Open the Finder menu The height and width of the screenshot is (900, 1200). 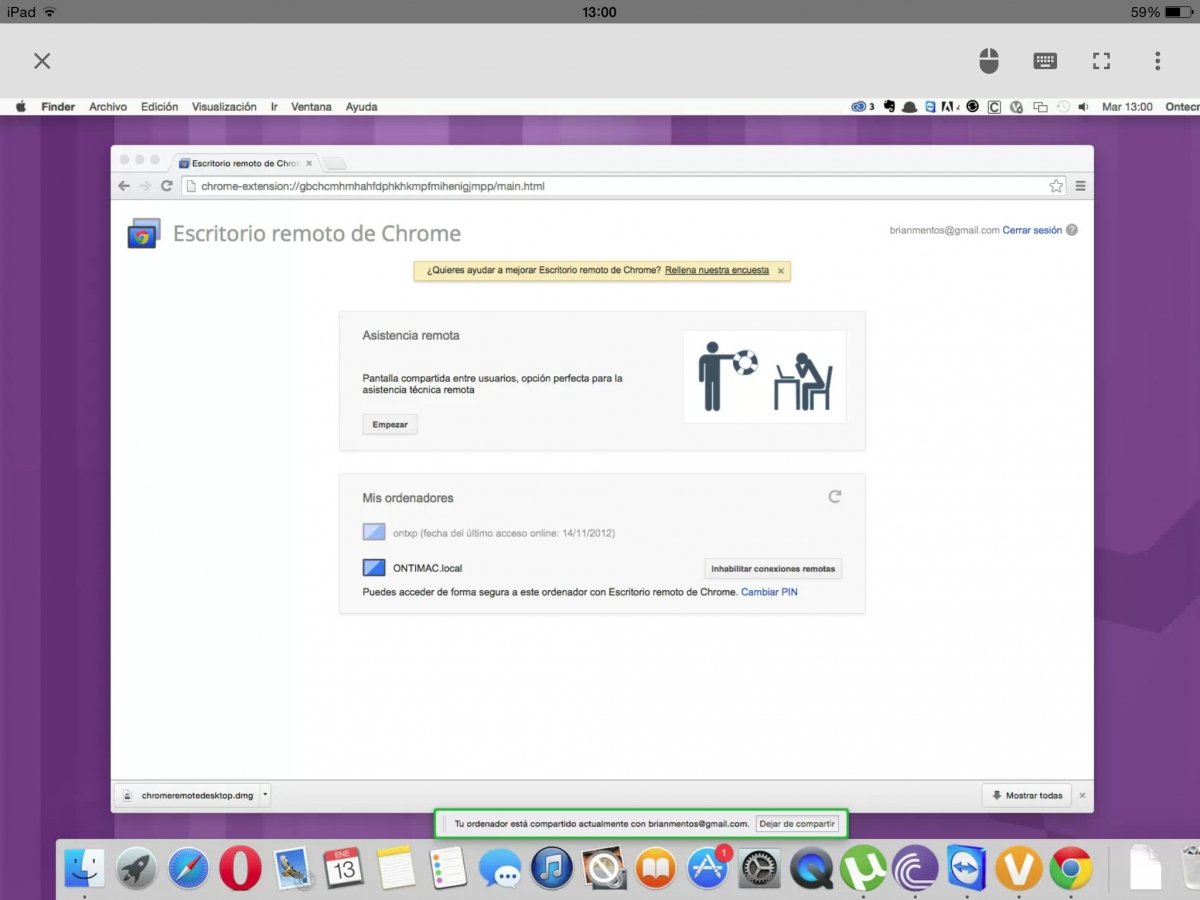click(58, 107)
